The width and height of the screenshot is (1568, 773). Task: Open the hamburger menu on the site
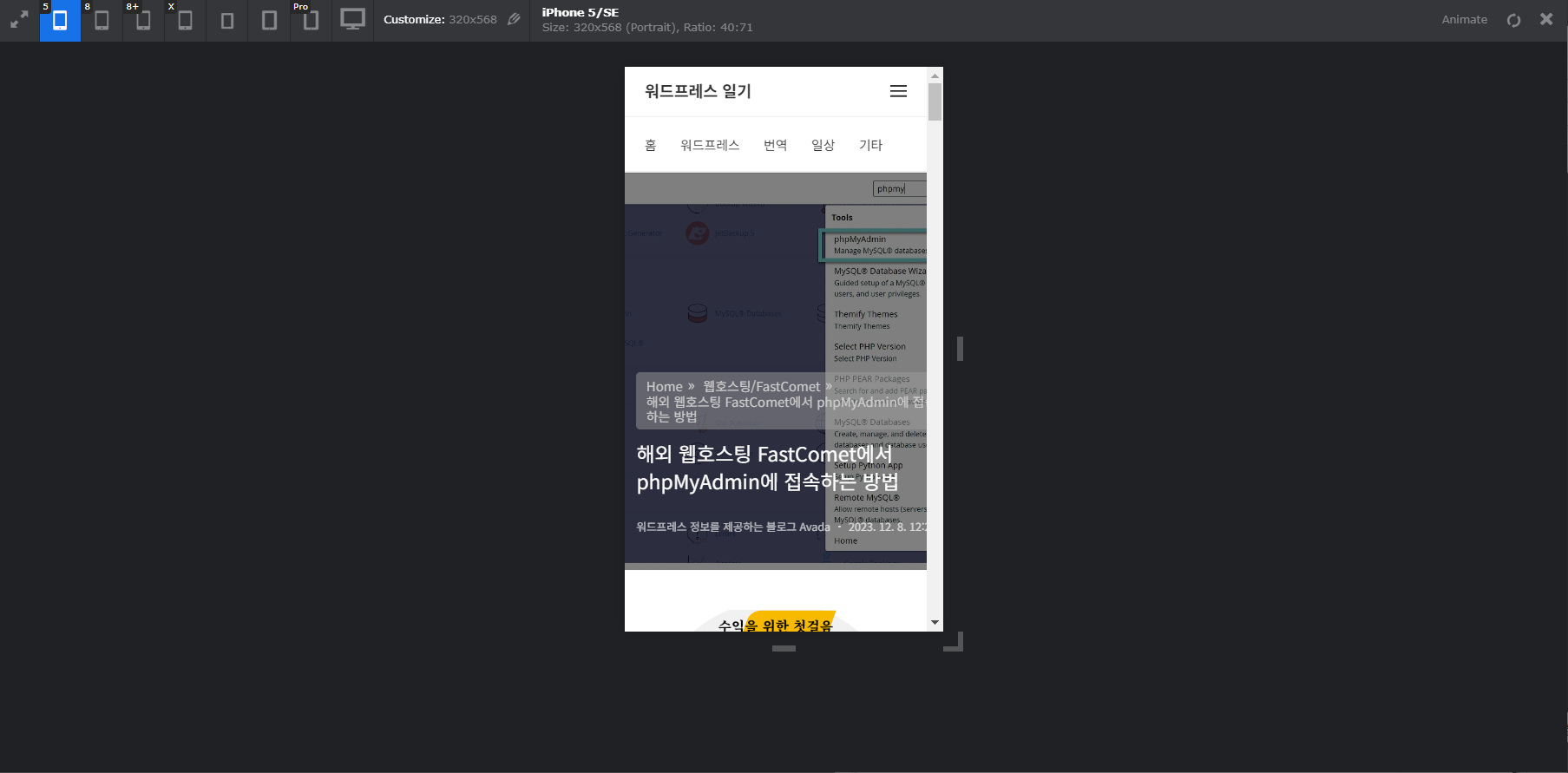[x=898, y=91]
